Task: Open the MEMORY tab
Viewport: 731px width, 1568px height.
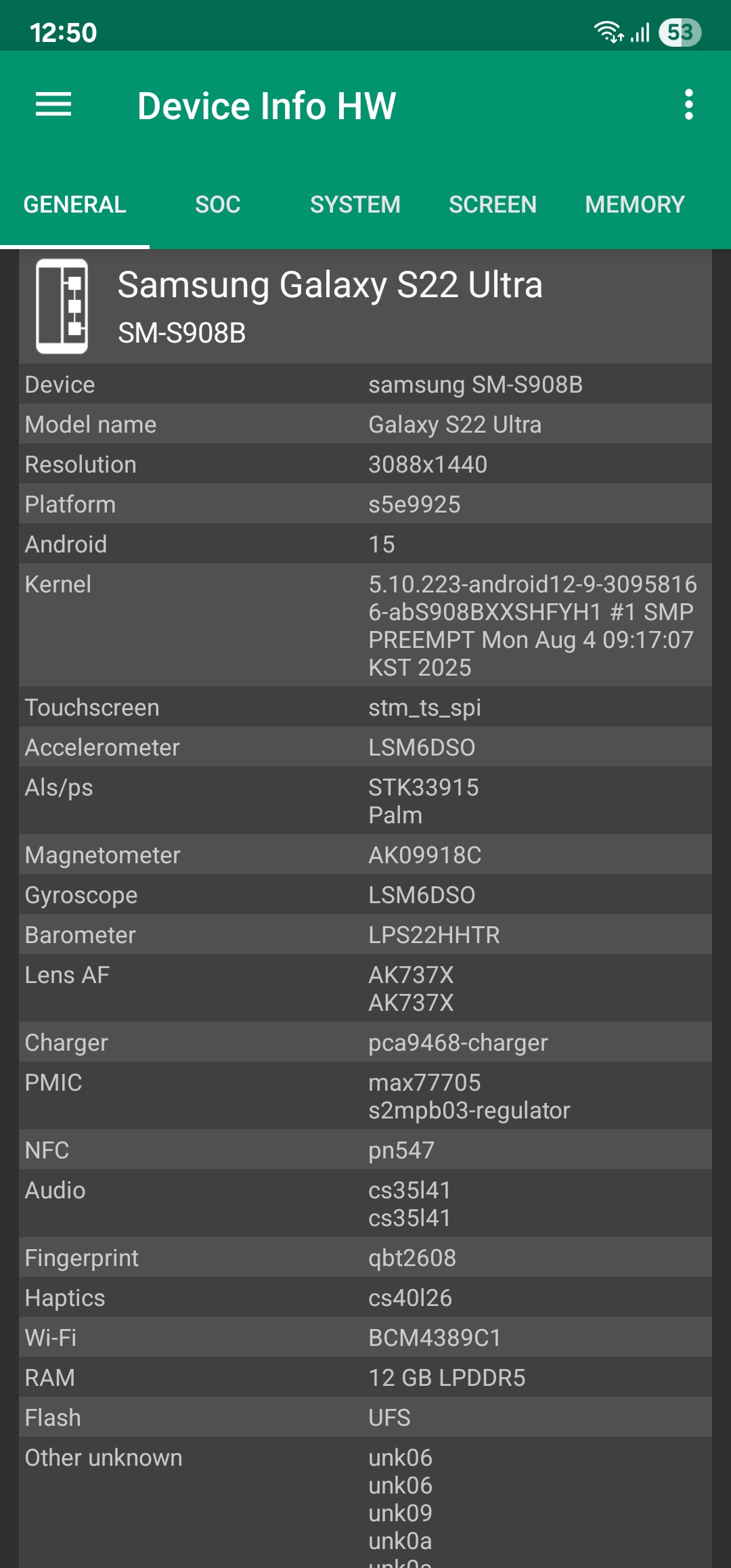Action: (635, 204)
